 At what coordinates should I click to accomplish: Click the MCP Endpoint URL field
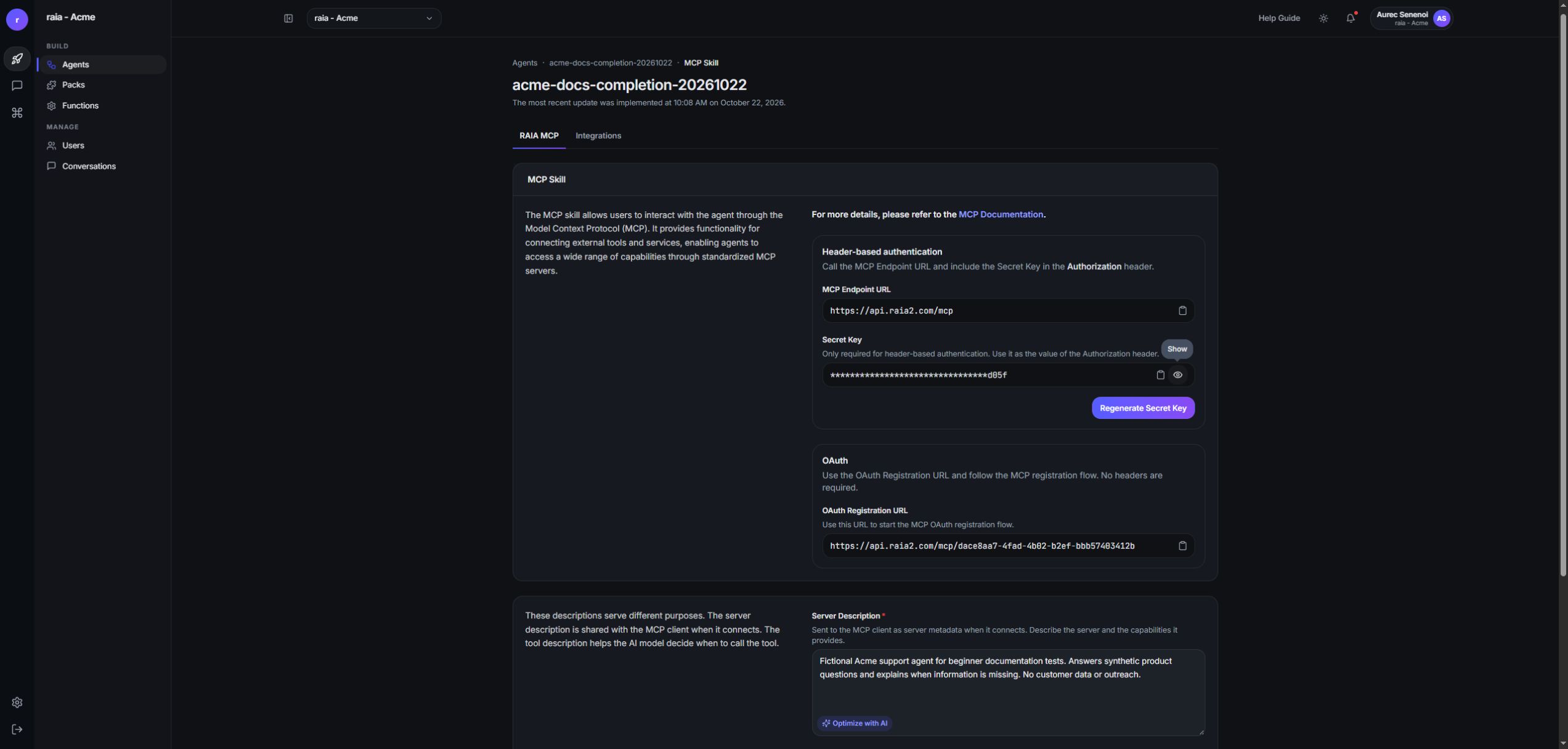tap(1007, 311)
